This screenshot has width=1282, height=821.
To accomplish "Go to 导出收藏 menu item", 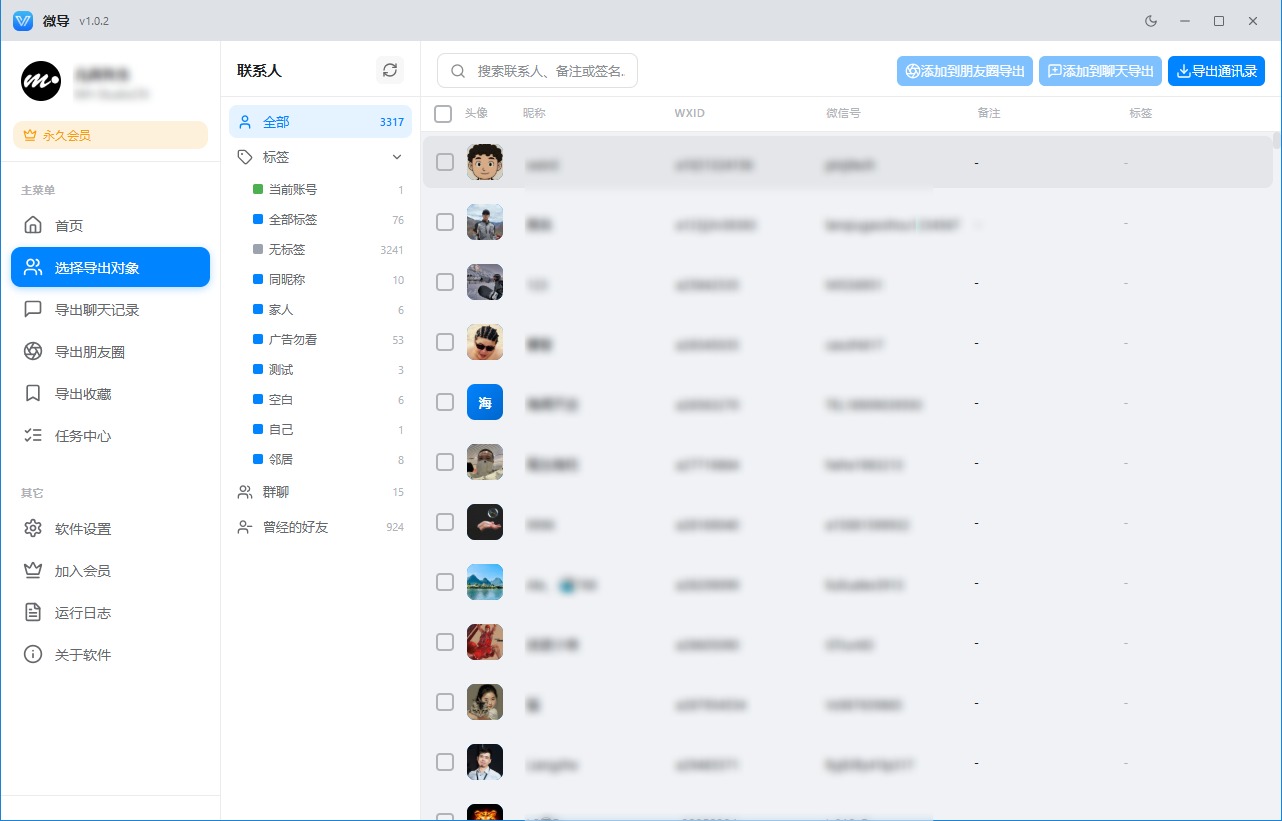I will click(x=110, y=394).
